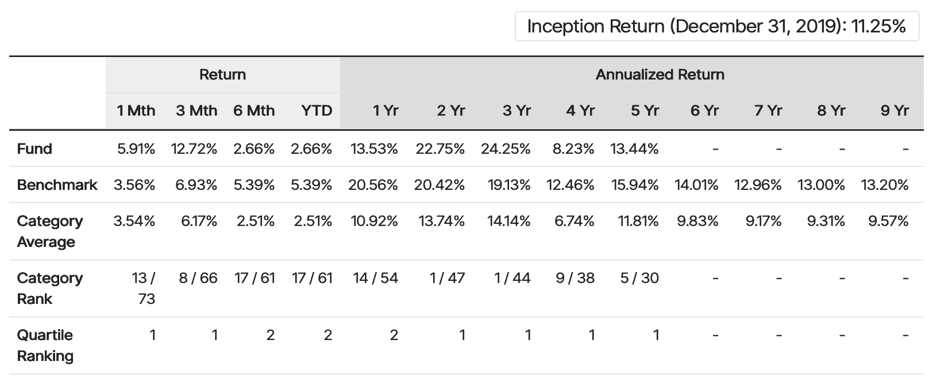This screenshot has height=384, width=933.
Task: Click the Annualized Return group header
Action: [x=660, y=75]
